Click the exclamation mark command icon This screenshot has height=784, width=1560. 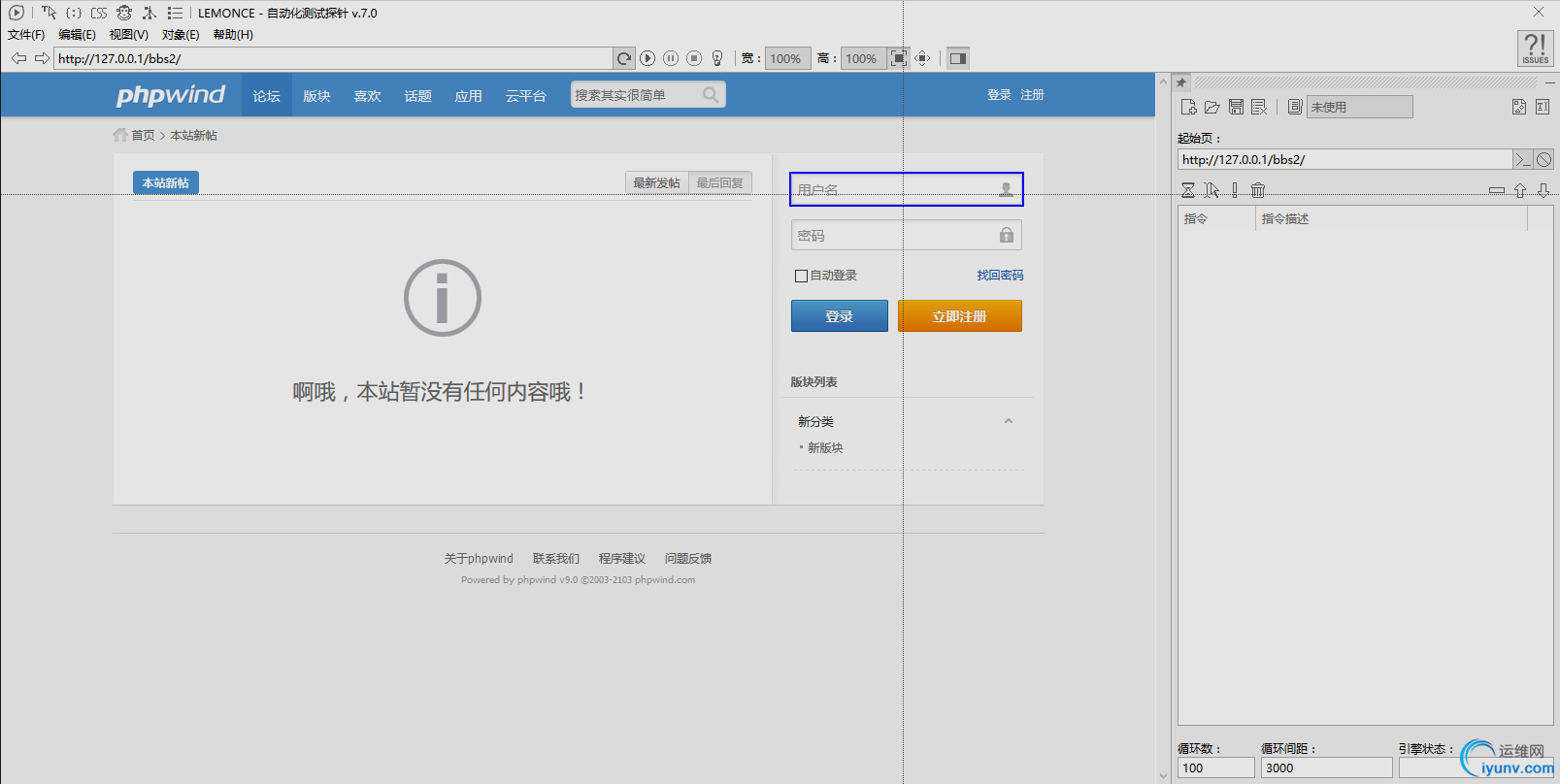[x=1235, y=190]
